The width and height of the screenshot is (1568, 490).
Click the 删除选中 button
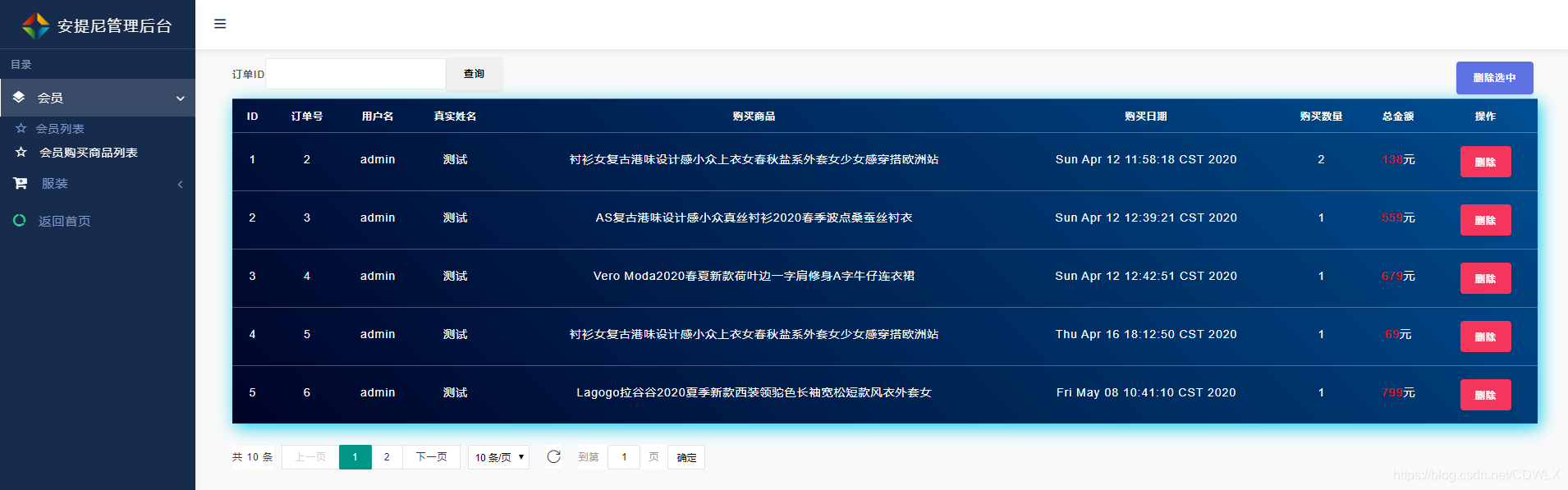point(1494,78)
